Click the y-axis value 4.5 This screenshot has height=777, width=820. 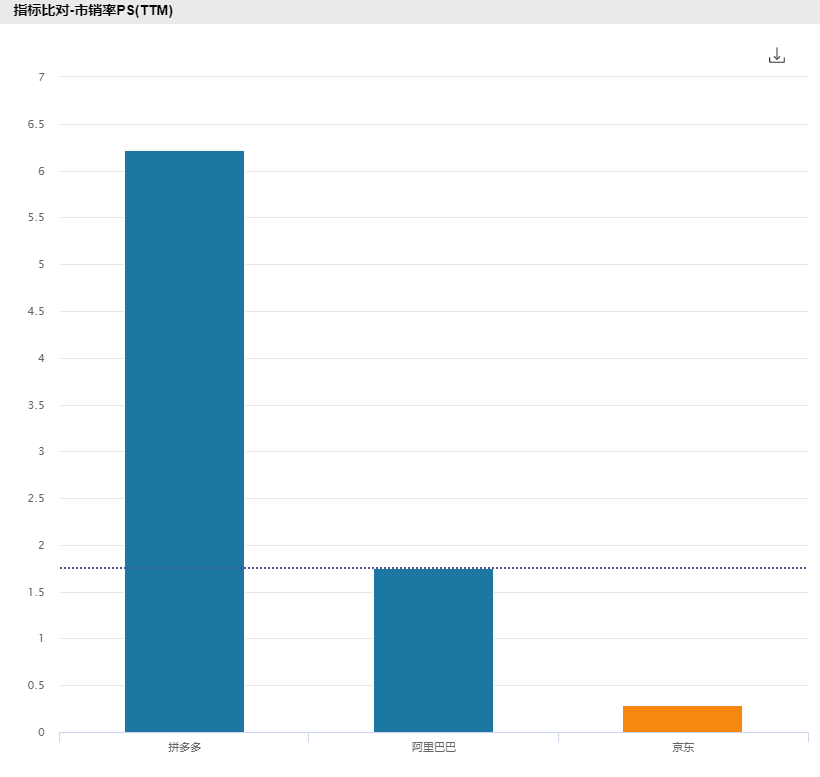click(36, 312)
